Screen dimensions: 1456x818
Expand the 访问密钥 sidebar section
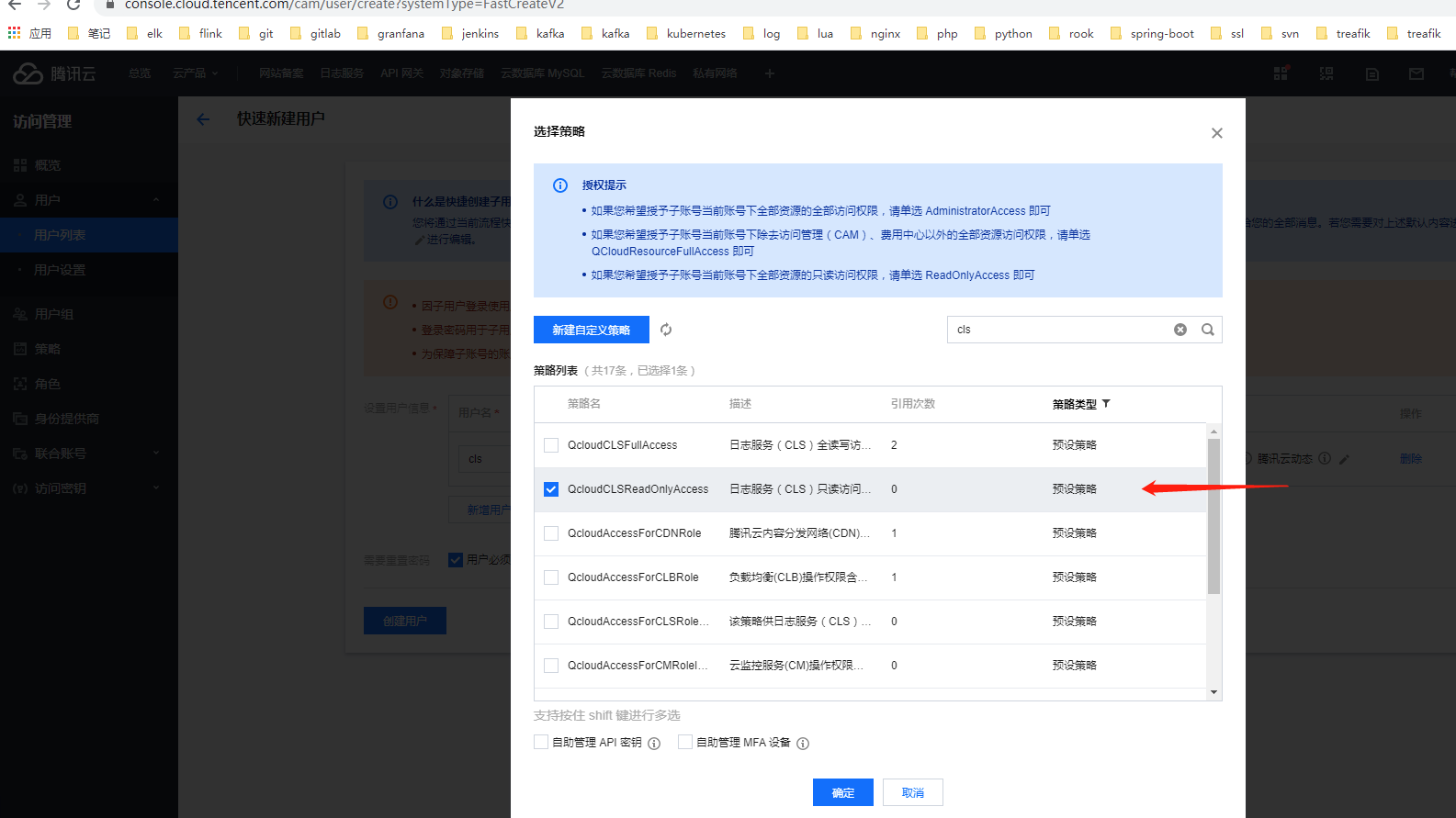156,488
